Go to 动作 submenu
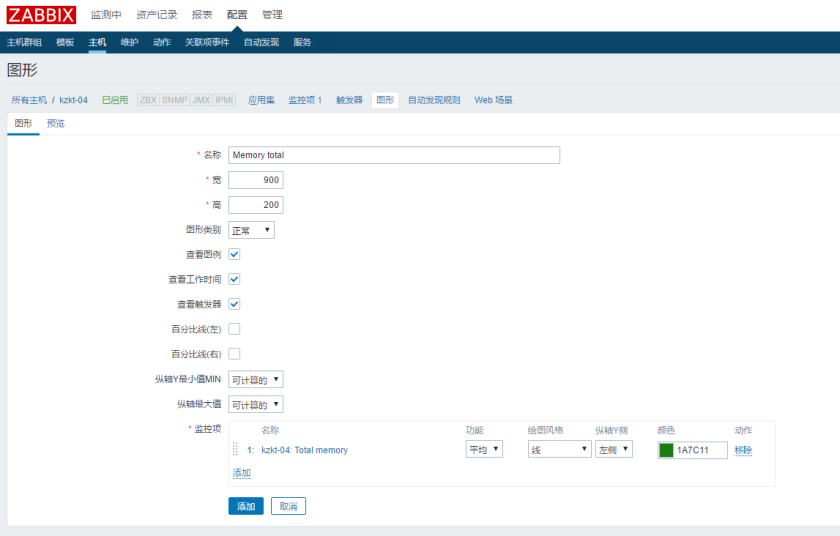The image size is (840, 536). tap(162, 42)
